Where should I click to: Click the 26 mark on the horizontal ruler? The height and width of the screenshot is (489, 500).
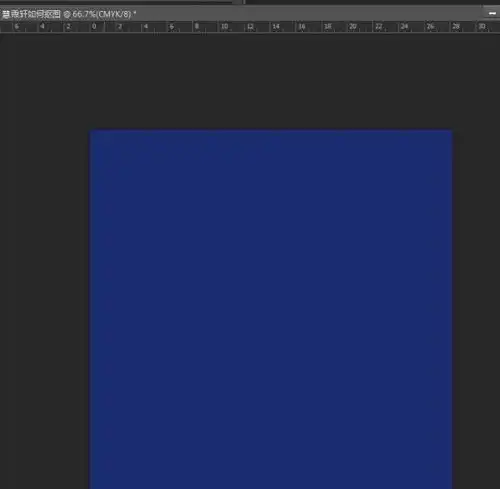tap(430, 26)
